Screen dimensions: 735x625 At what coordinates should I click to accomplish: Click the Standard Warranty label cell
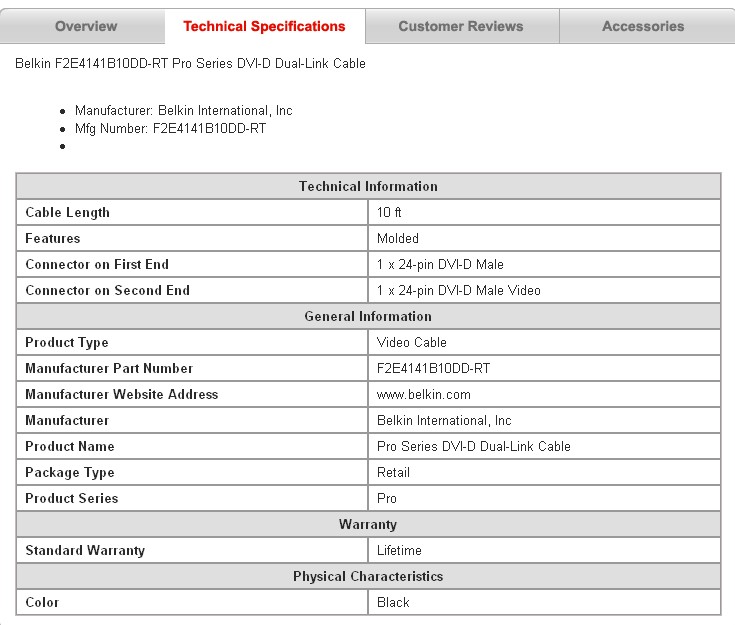click(x=192, y=550)
